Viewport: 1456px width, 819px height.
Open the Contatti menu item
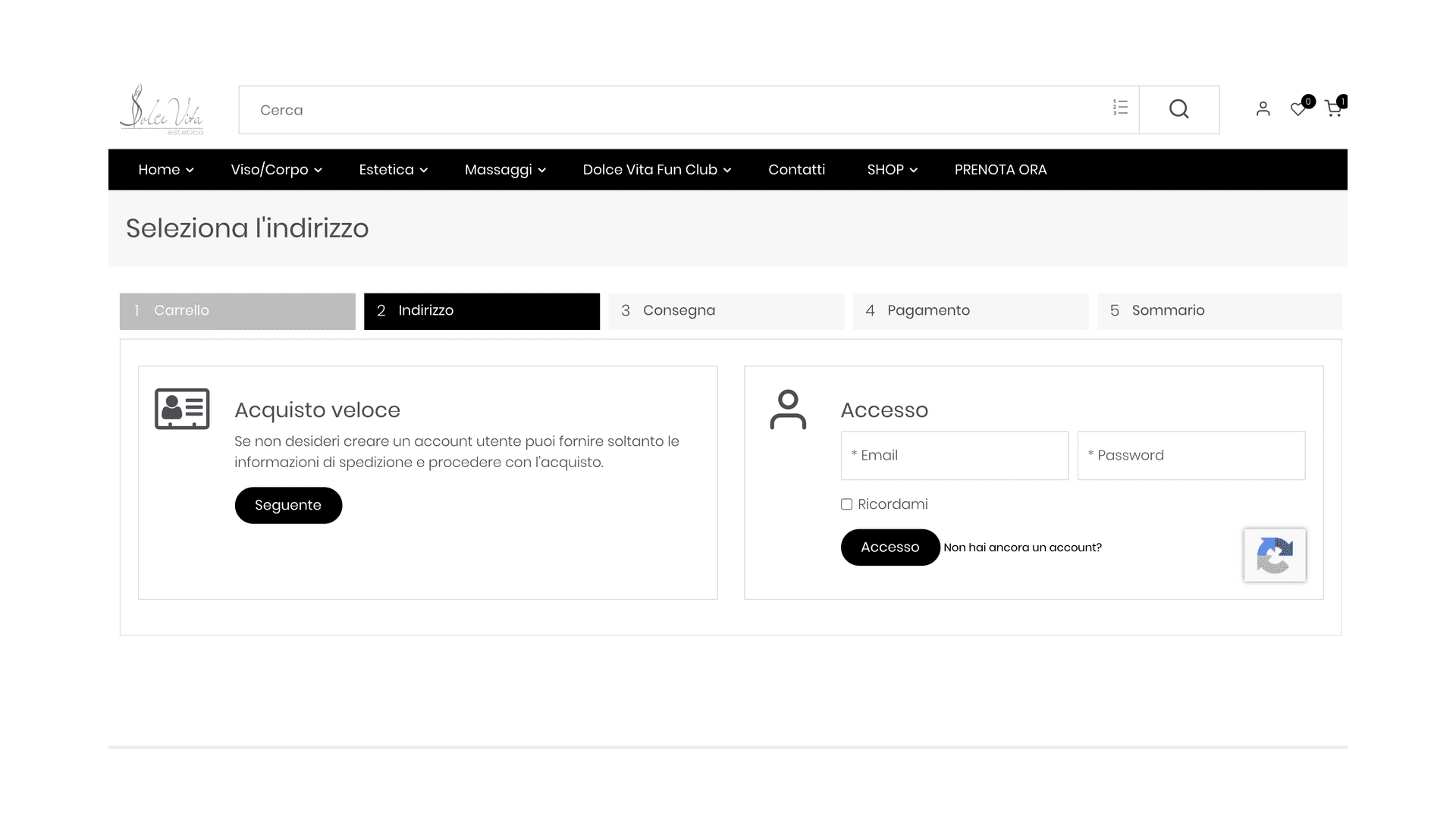click(796, 170)
